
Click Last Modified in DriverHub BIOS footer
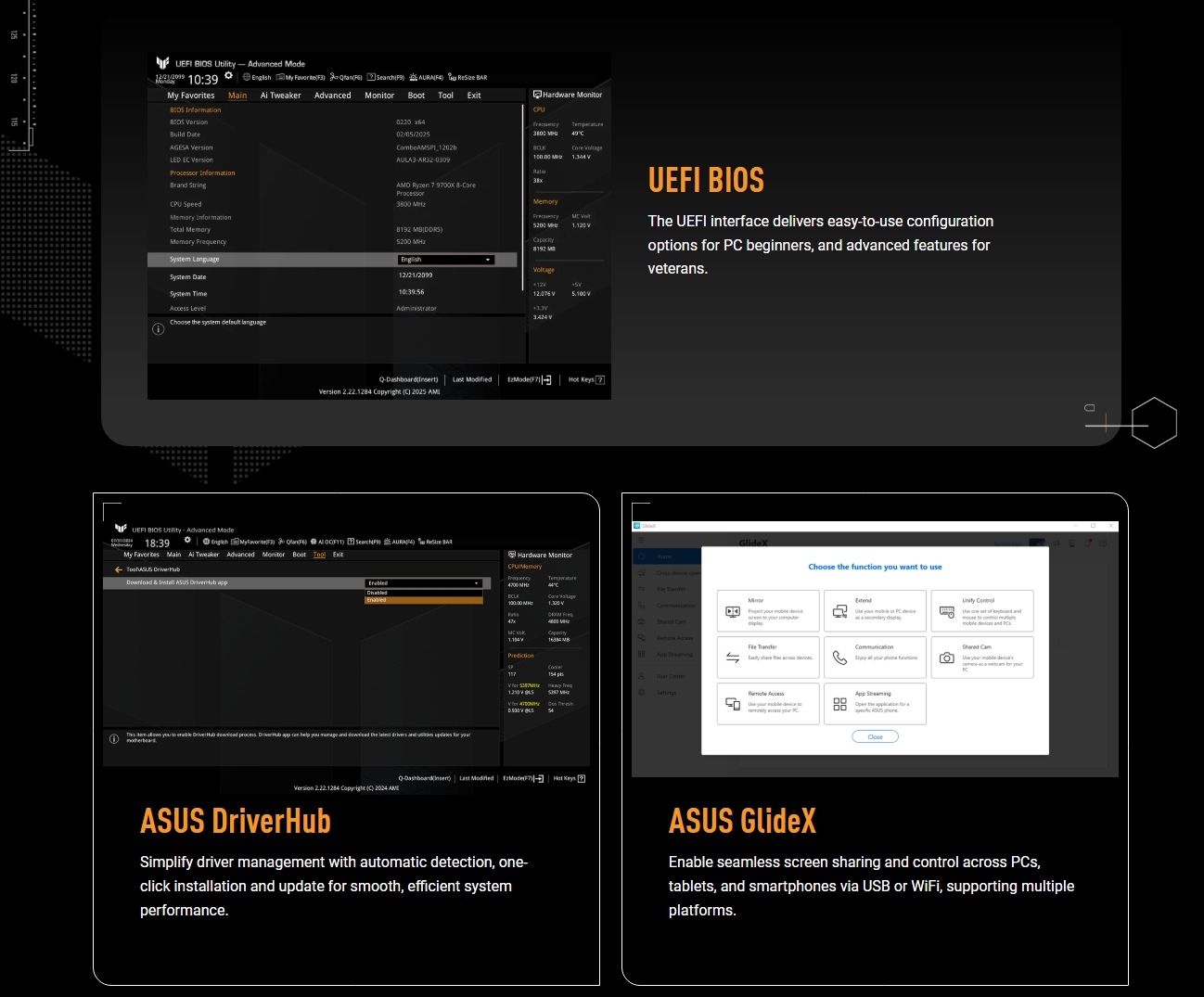coord(477,778)
